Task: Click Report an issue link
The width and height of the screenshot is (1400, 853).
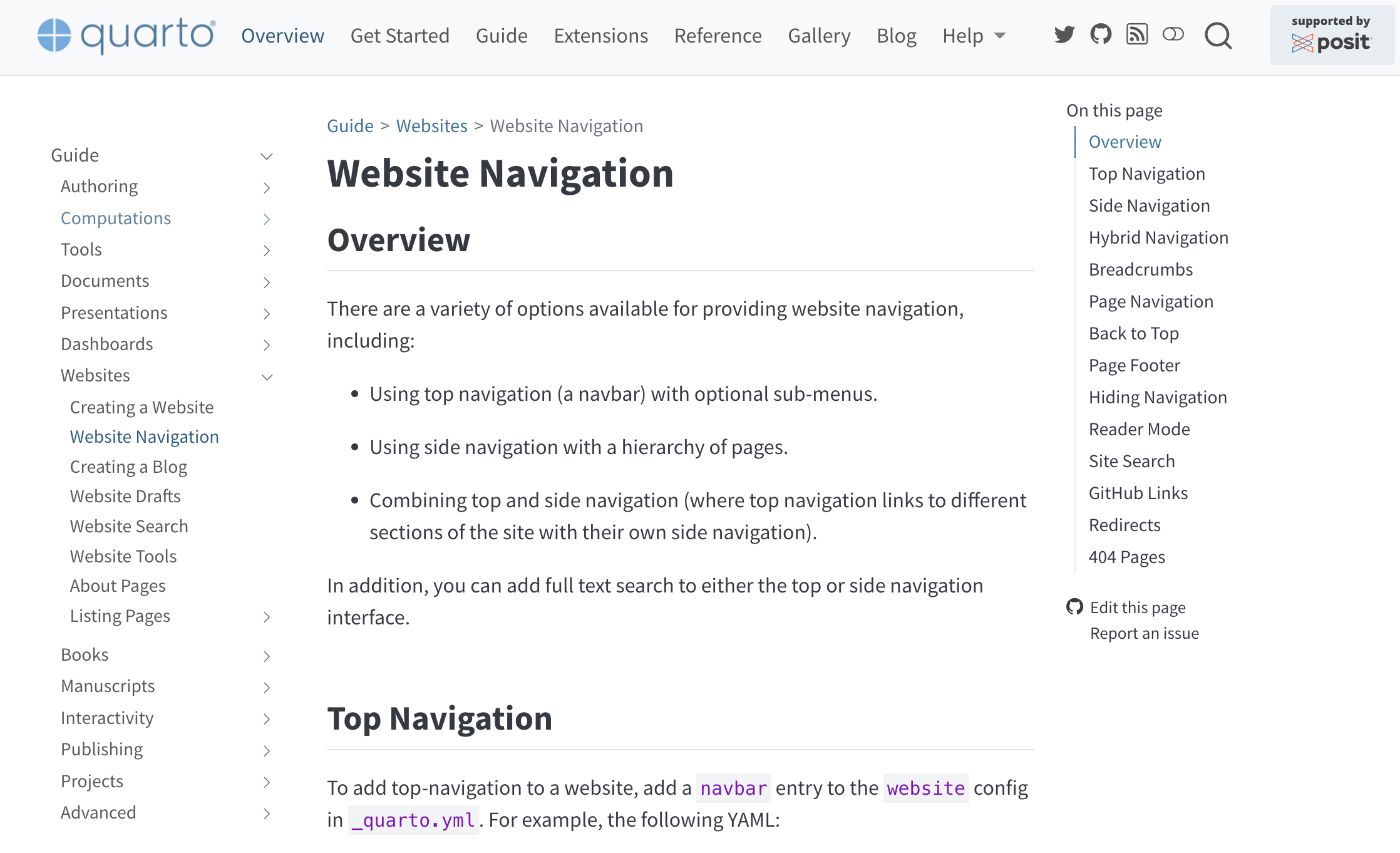Action: (x=1144, y=633)
